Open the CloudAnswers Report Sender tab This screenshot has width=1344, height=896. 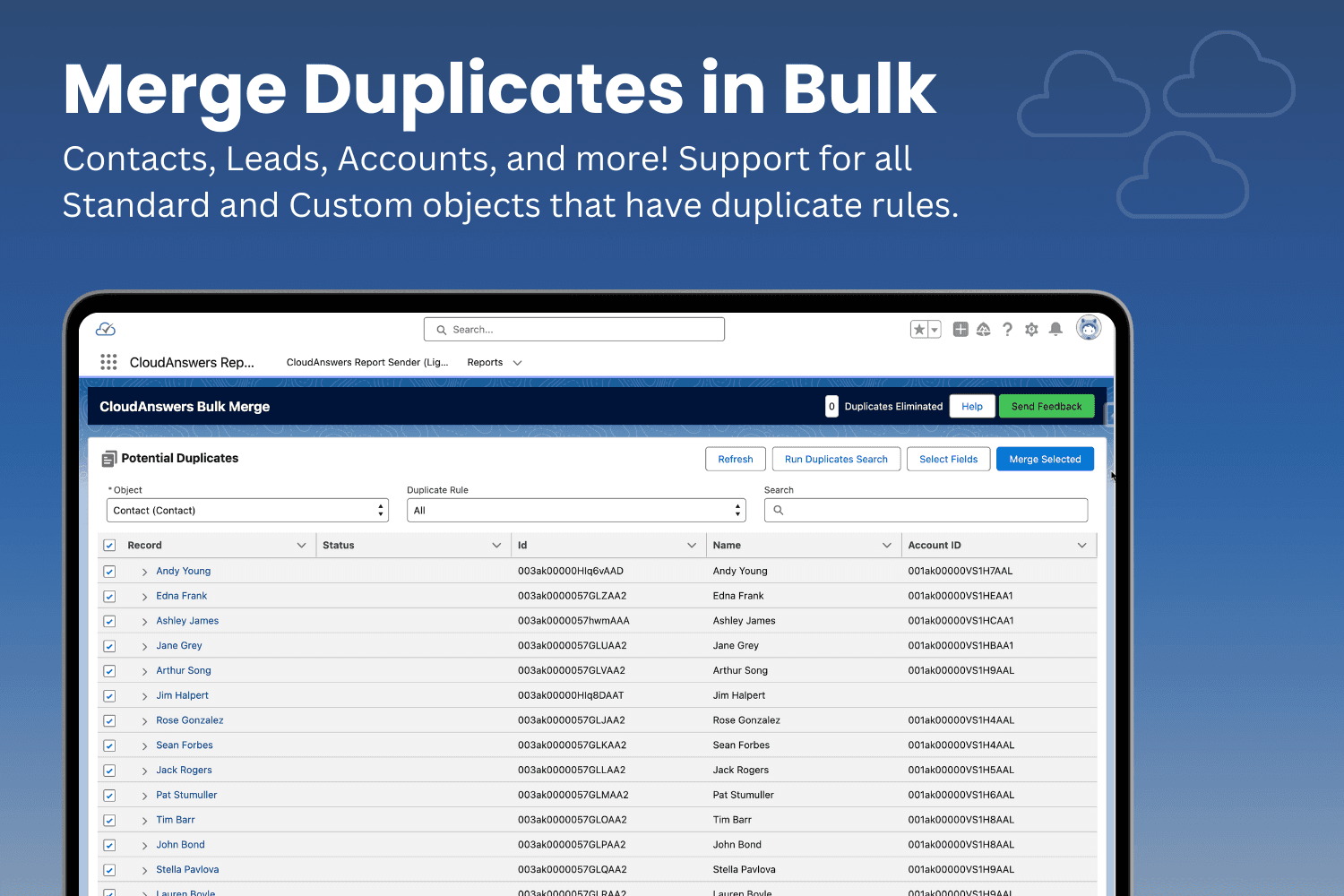(x=367, y=363)
